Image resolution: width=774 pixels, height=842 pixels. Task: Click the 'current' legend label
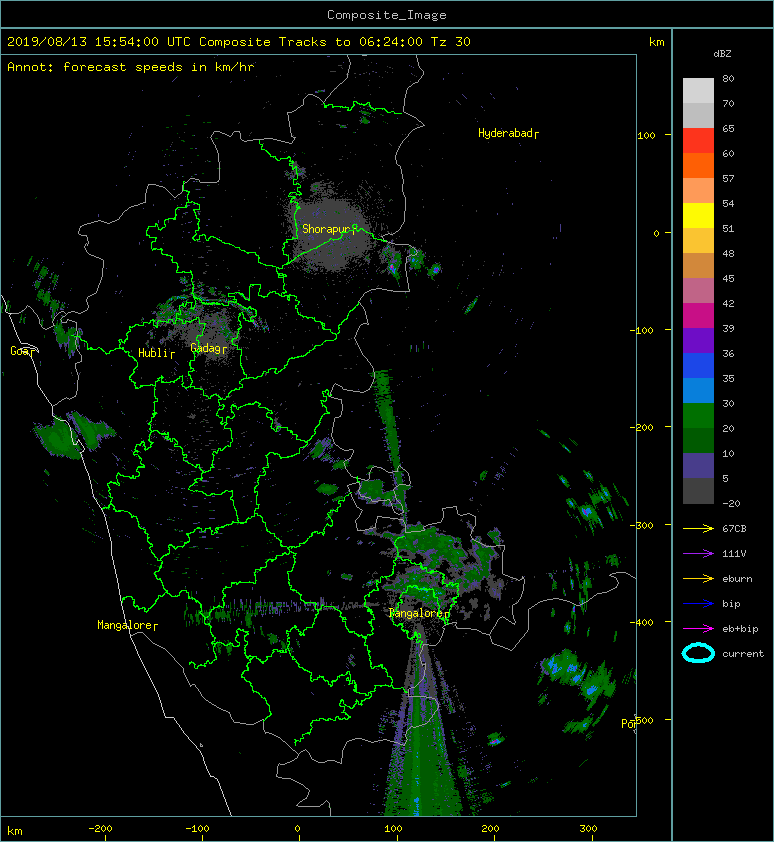pos(743,654)
